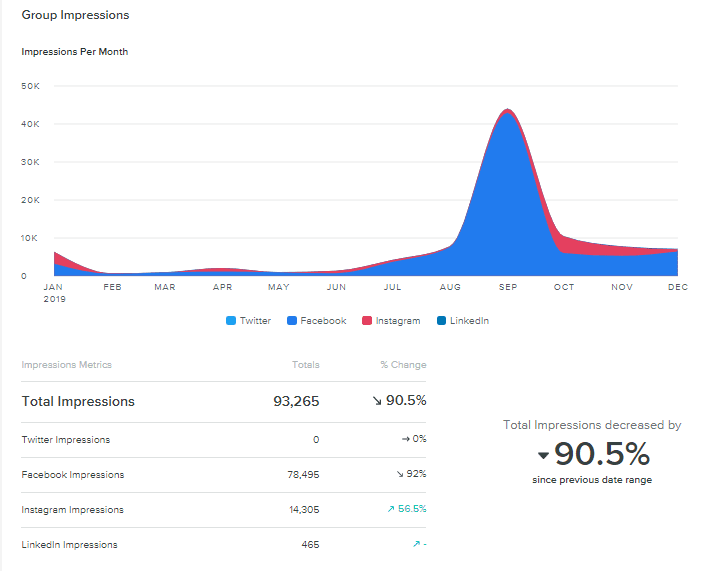
Task: Click the September peak of the chart
Action: (x=508, y=111)
